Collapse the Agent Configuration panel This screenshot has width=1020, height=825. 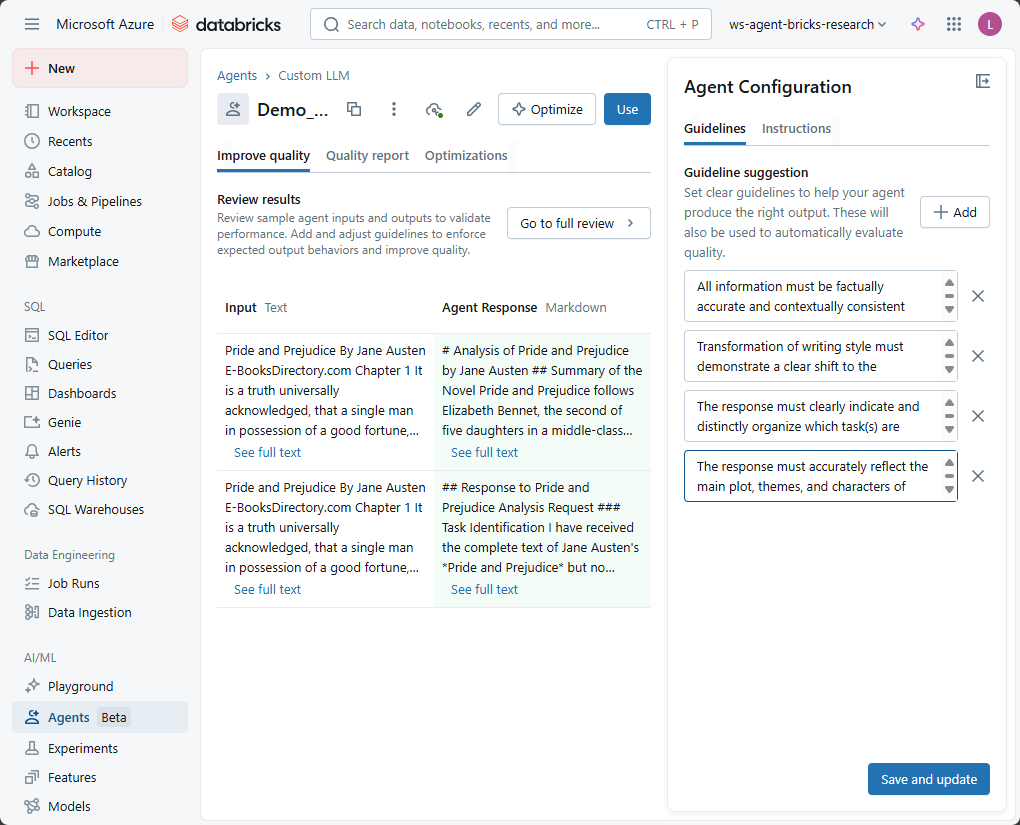[x=982, y=81]
